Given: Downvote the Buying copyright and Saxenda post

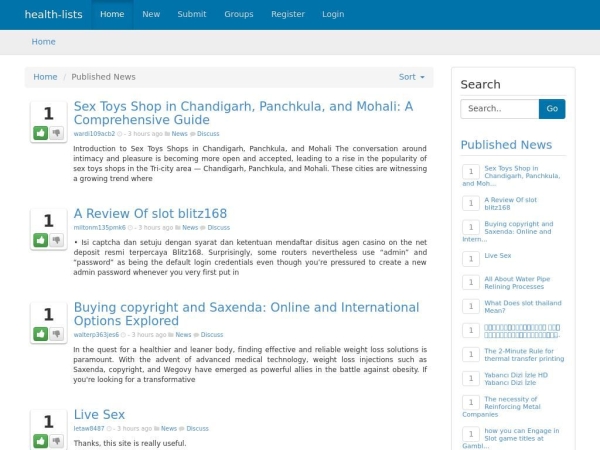Looking at the screenshot, I should coord(57,334).
